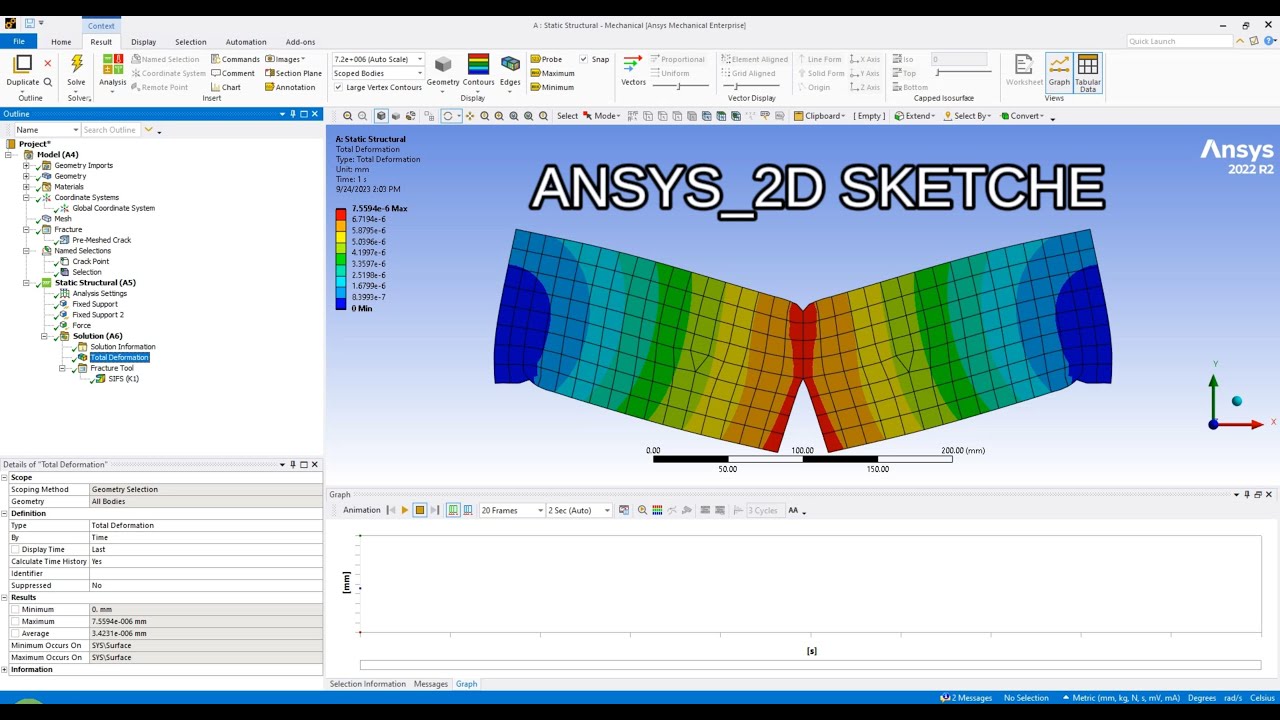This screenshot has width=1280, height=720.
Task: Select the SIFS (K1) tree item
Action: 123,379
